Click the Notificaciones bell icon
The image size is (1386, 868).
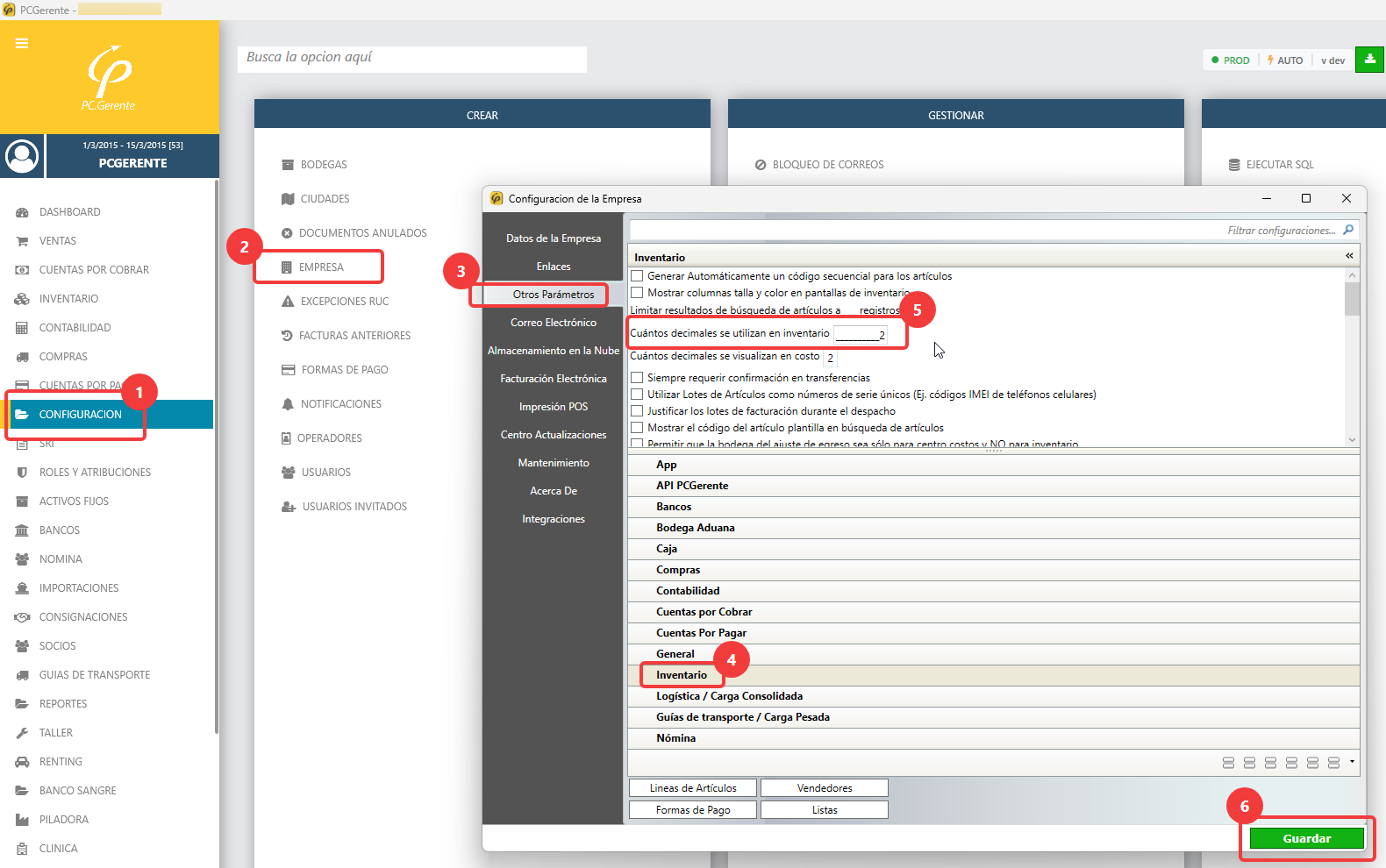click(x=288, y=404)
